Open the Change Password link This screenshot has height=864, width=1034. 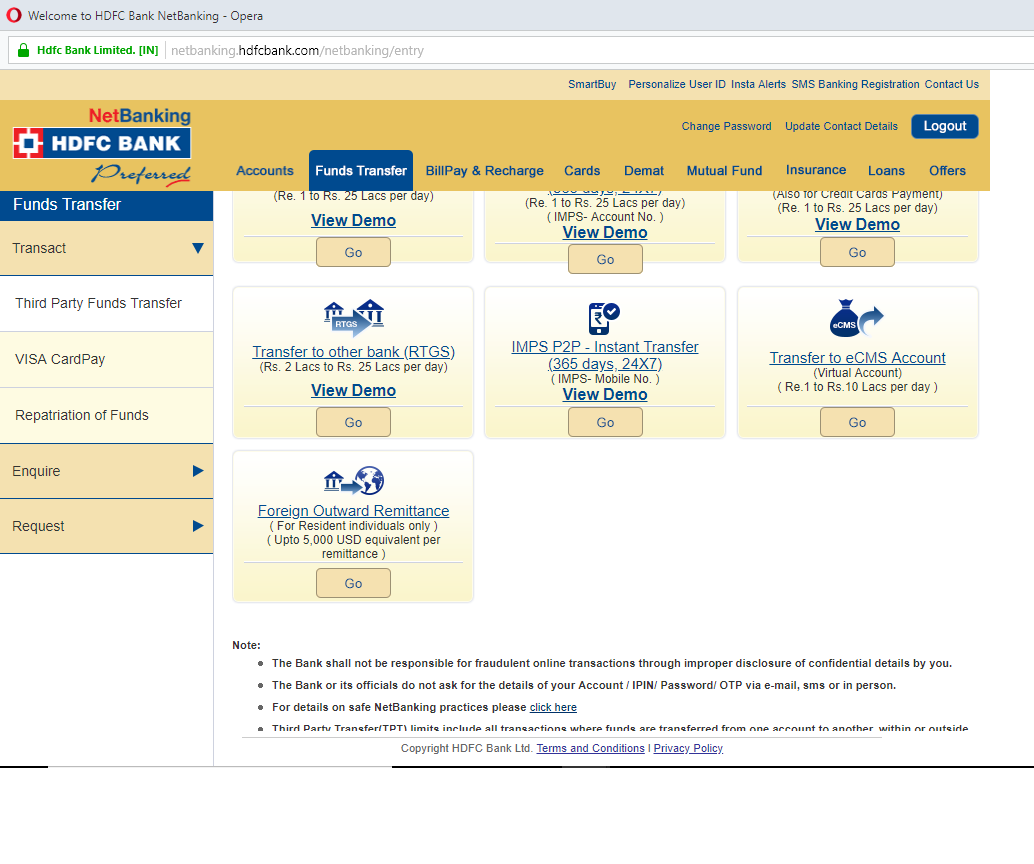pyautogui.click(x=726, y=126)
